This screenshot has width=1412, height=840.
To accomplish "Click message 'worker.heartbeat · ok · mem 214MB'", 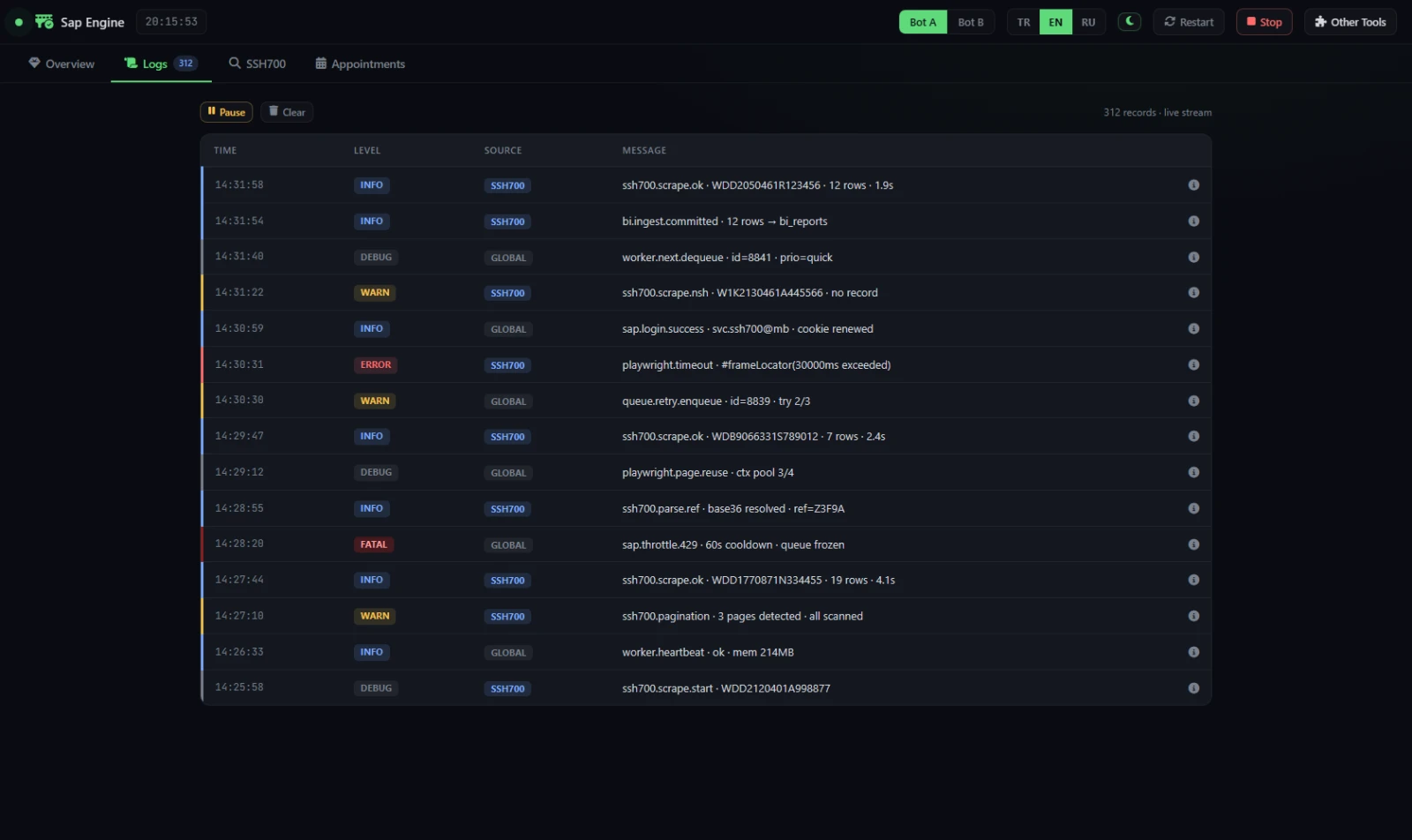I will pyautogui.click(x=708, y=653).
